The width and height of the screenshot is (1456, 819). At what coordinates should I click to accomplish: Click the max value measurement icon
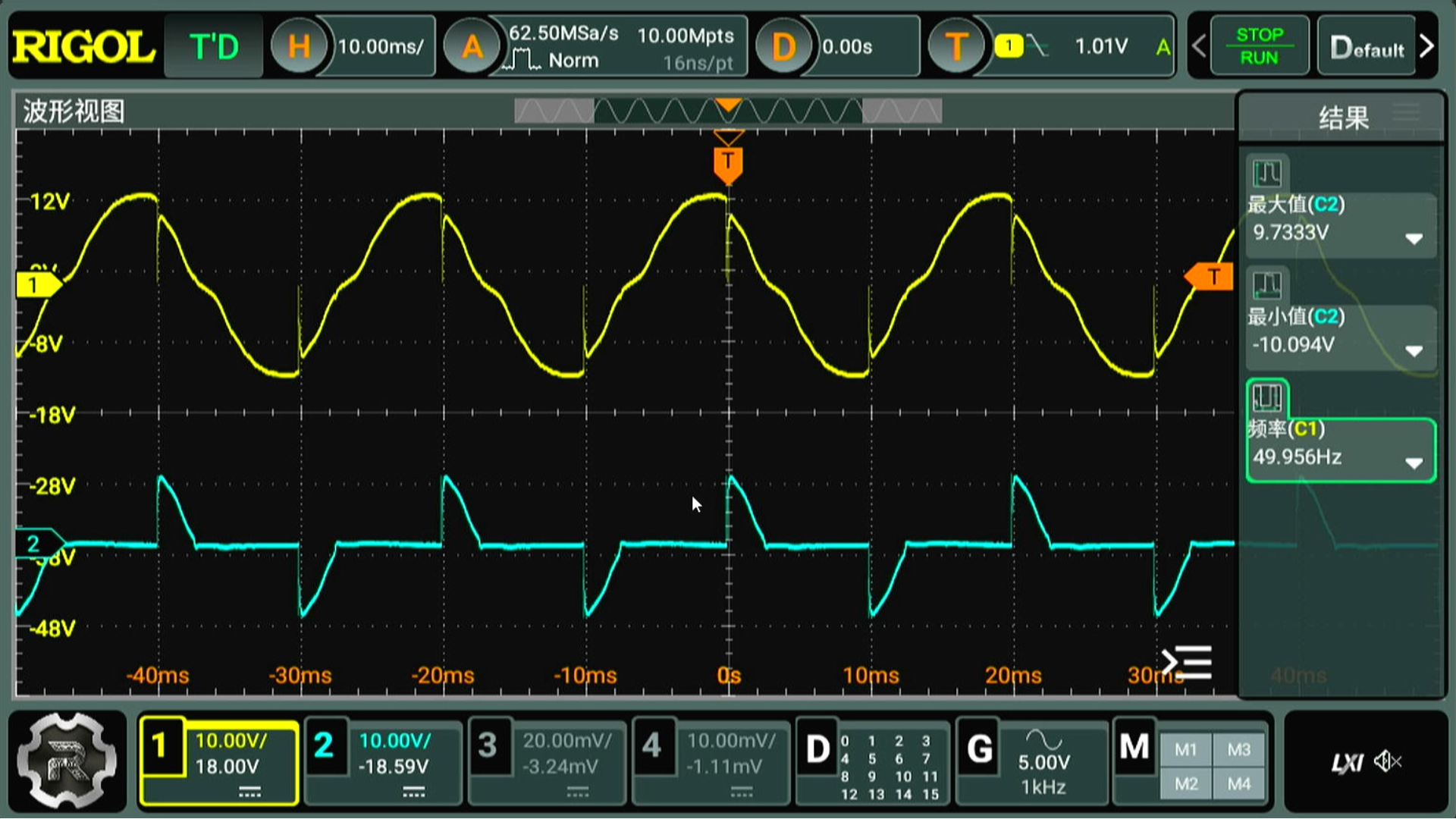click(1267, 174)
